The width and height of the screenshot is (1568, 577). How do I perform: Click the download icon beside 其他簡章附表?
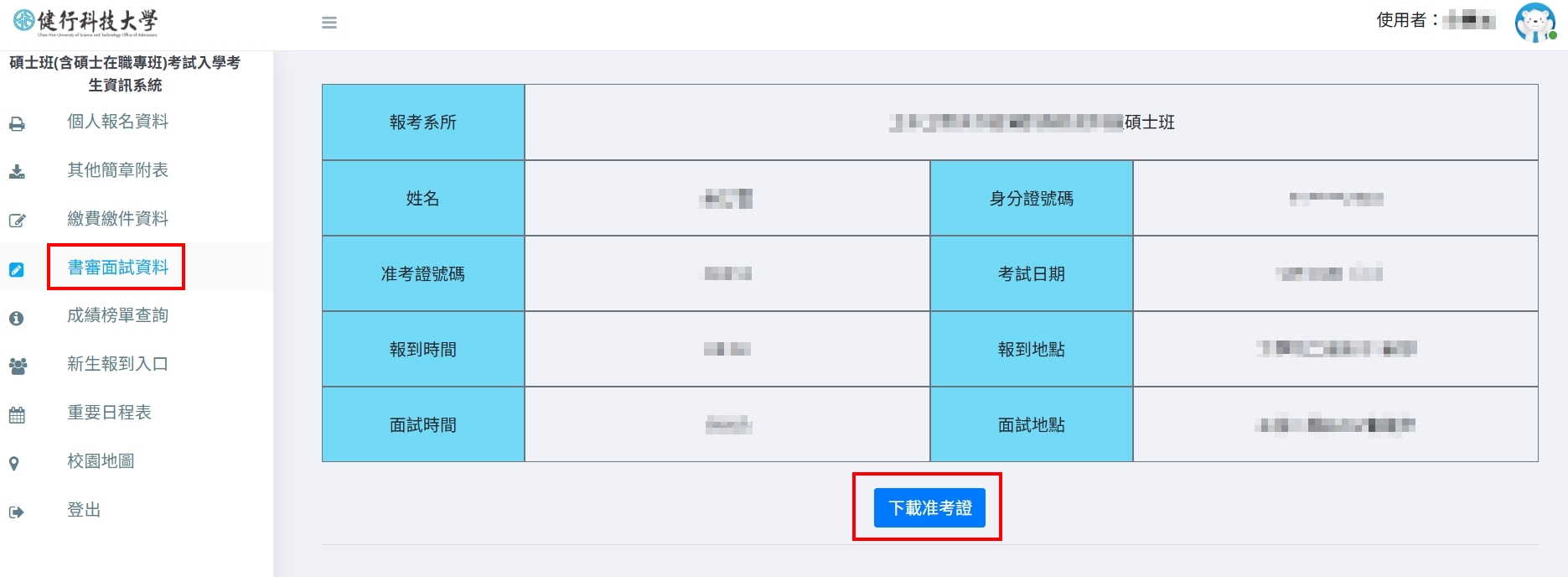[x=17, y=172]
